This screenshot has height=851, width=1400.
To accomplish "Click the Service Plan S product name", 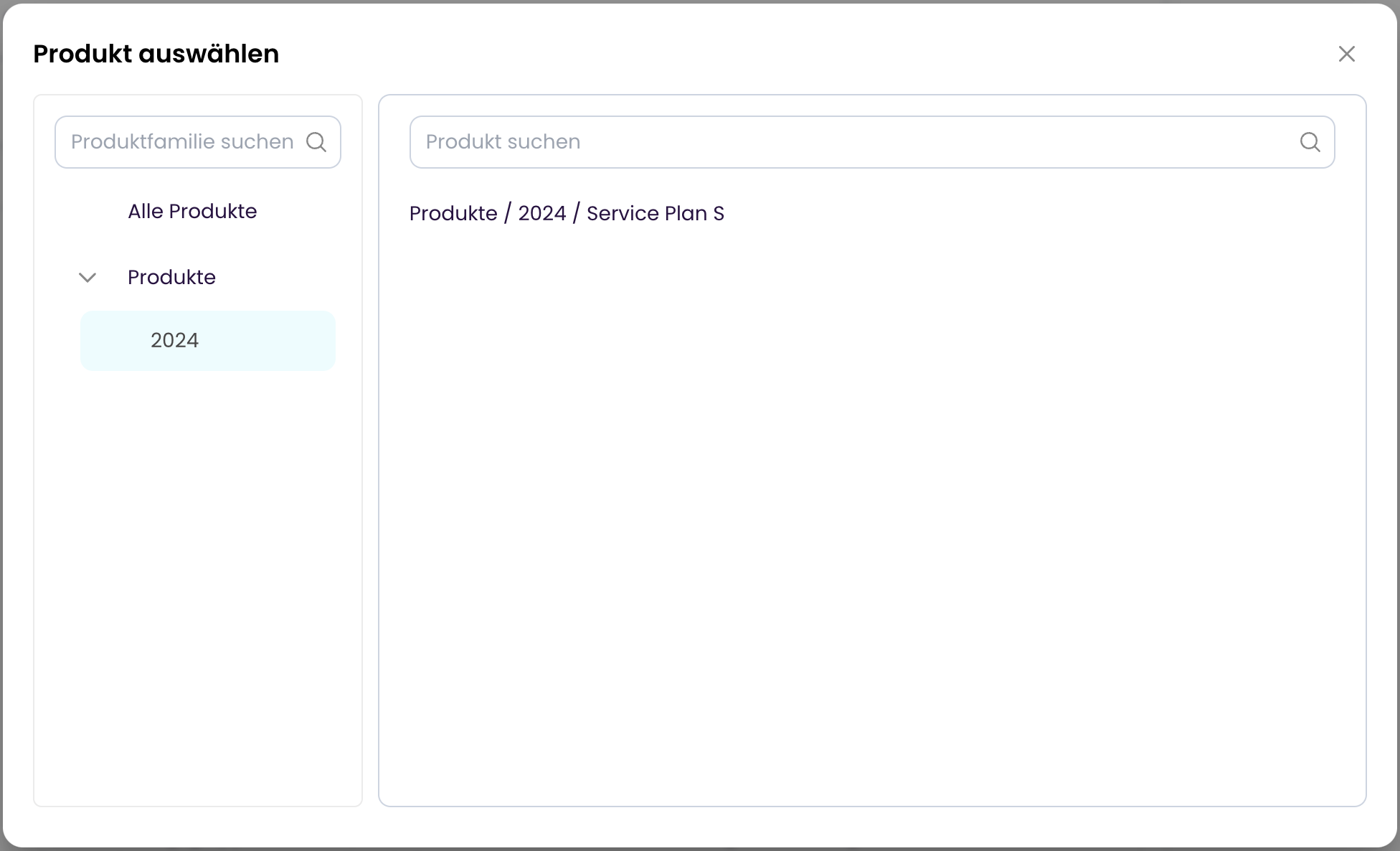I will [655, 214].
